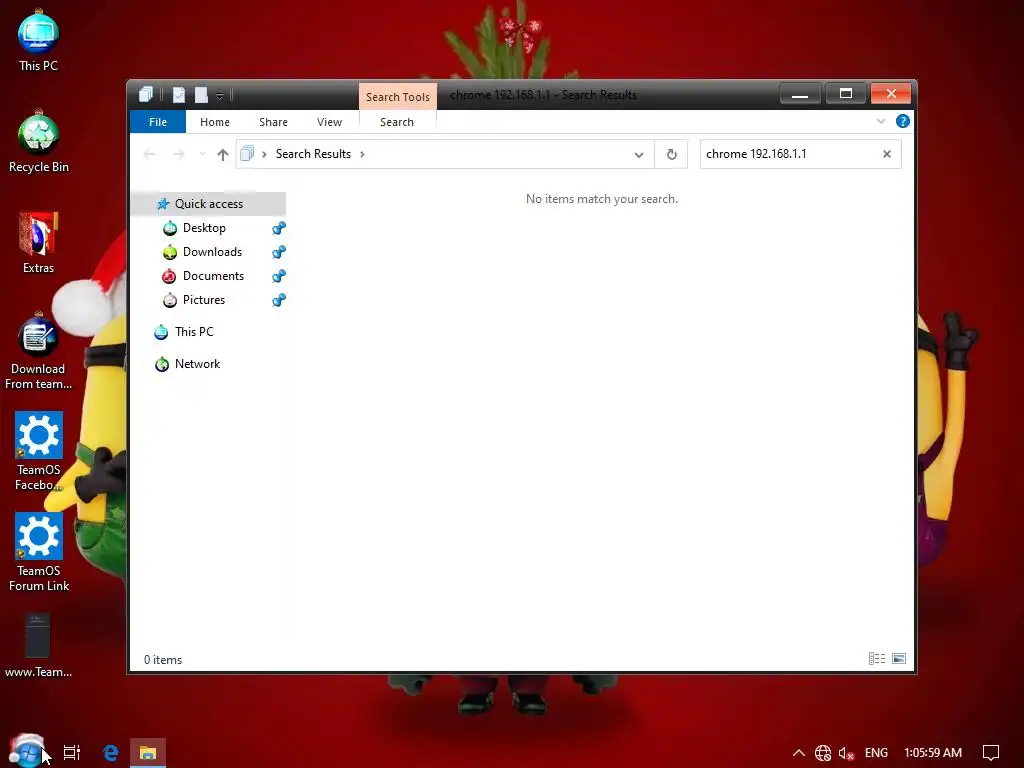Click pin icon beside Desktop
This screenshot has height=768, width=1024.
(x=279, y=228)
